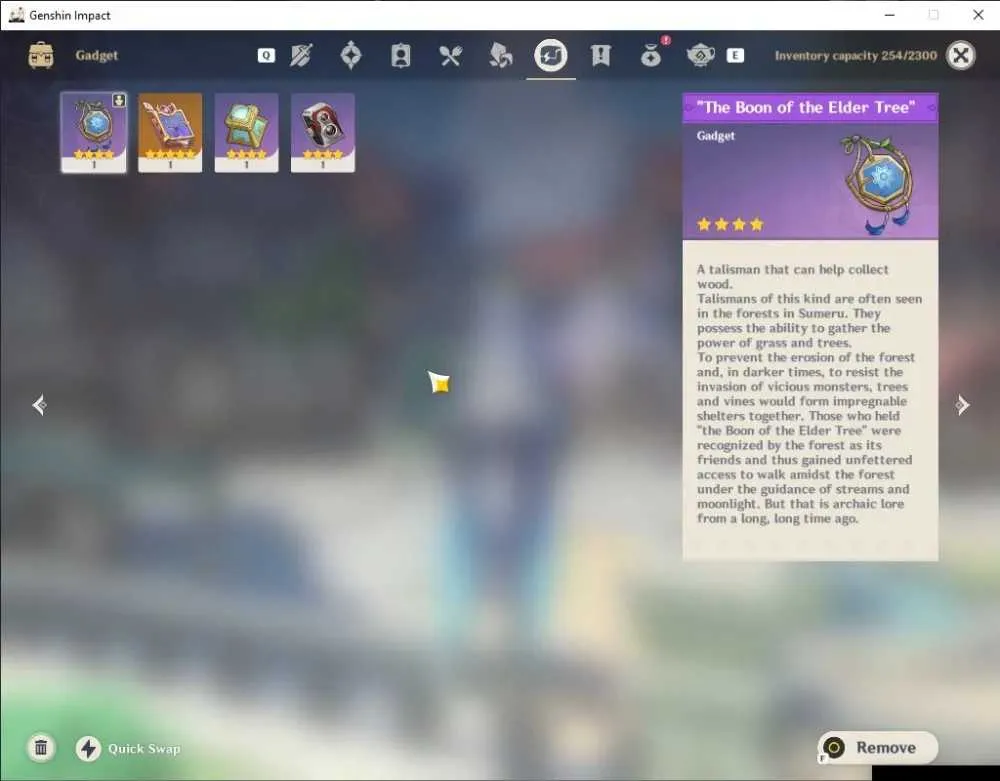Viewport: 1000px width, 781px height.
Task: Open the Furnishings teapot tab icon
Action: (700, 55)
